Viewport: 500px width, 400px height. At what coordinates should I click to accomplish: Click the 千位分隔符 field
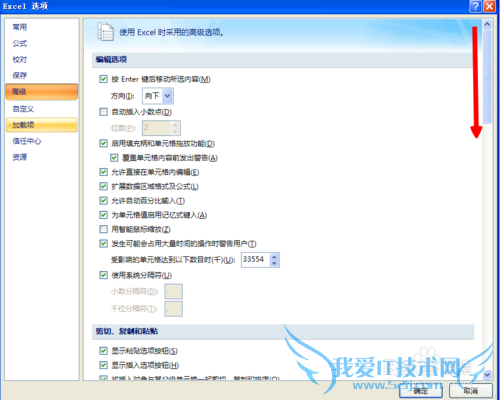pos(173,309)
